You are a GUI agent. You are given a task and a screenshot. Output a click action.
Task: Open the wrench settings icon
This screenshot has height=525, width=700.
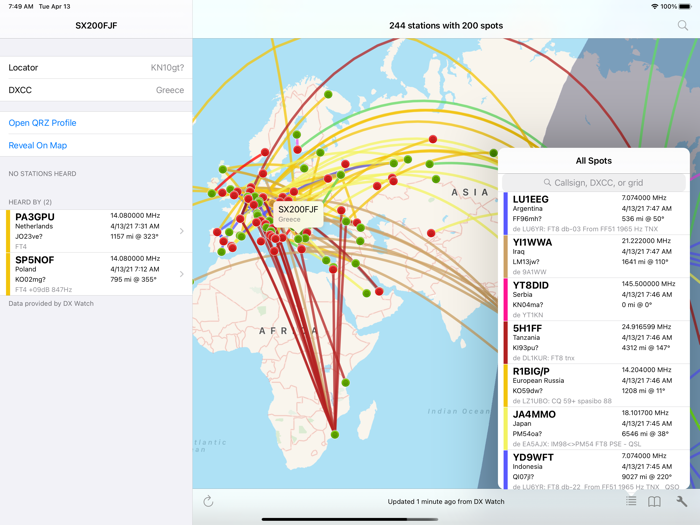pyautogui.click(x=681, y=501)
